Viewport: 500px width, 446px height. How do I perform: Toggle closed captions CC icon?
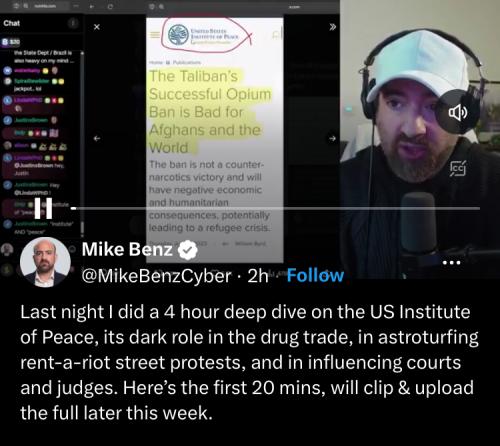pos(458,169)
